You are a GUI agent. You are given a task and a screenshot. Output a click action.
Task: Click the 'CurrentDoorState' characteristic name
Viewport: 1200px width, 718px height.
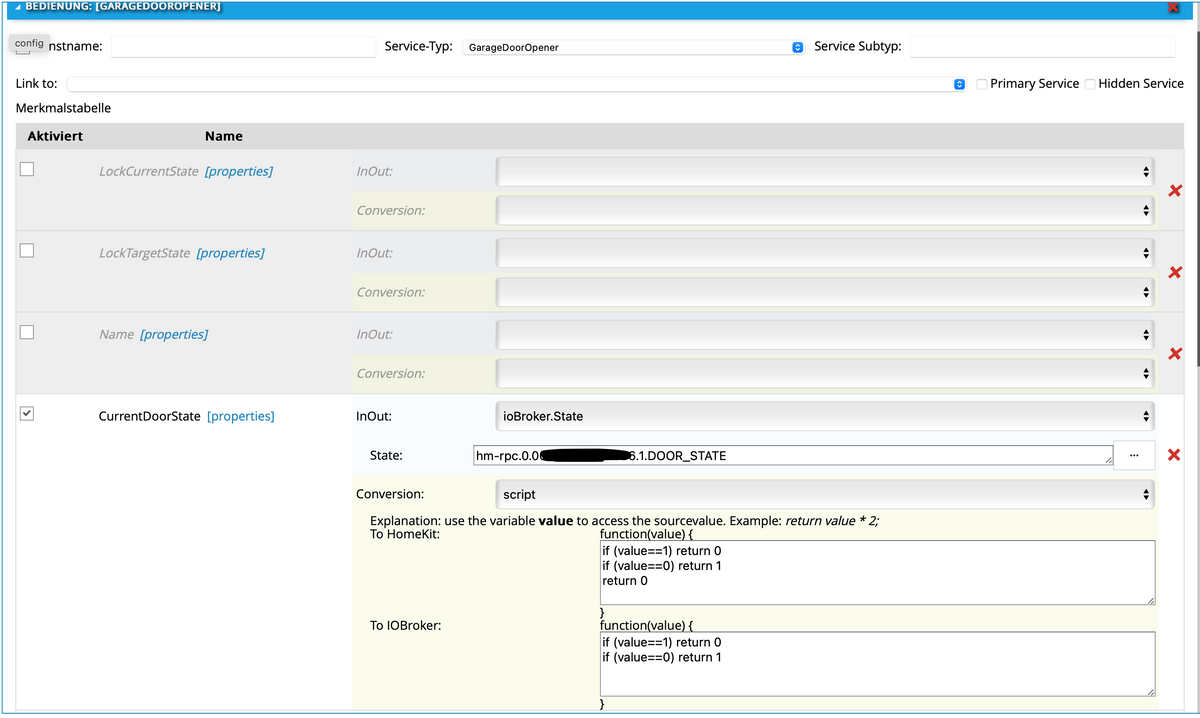[149, 416]
